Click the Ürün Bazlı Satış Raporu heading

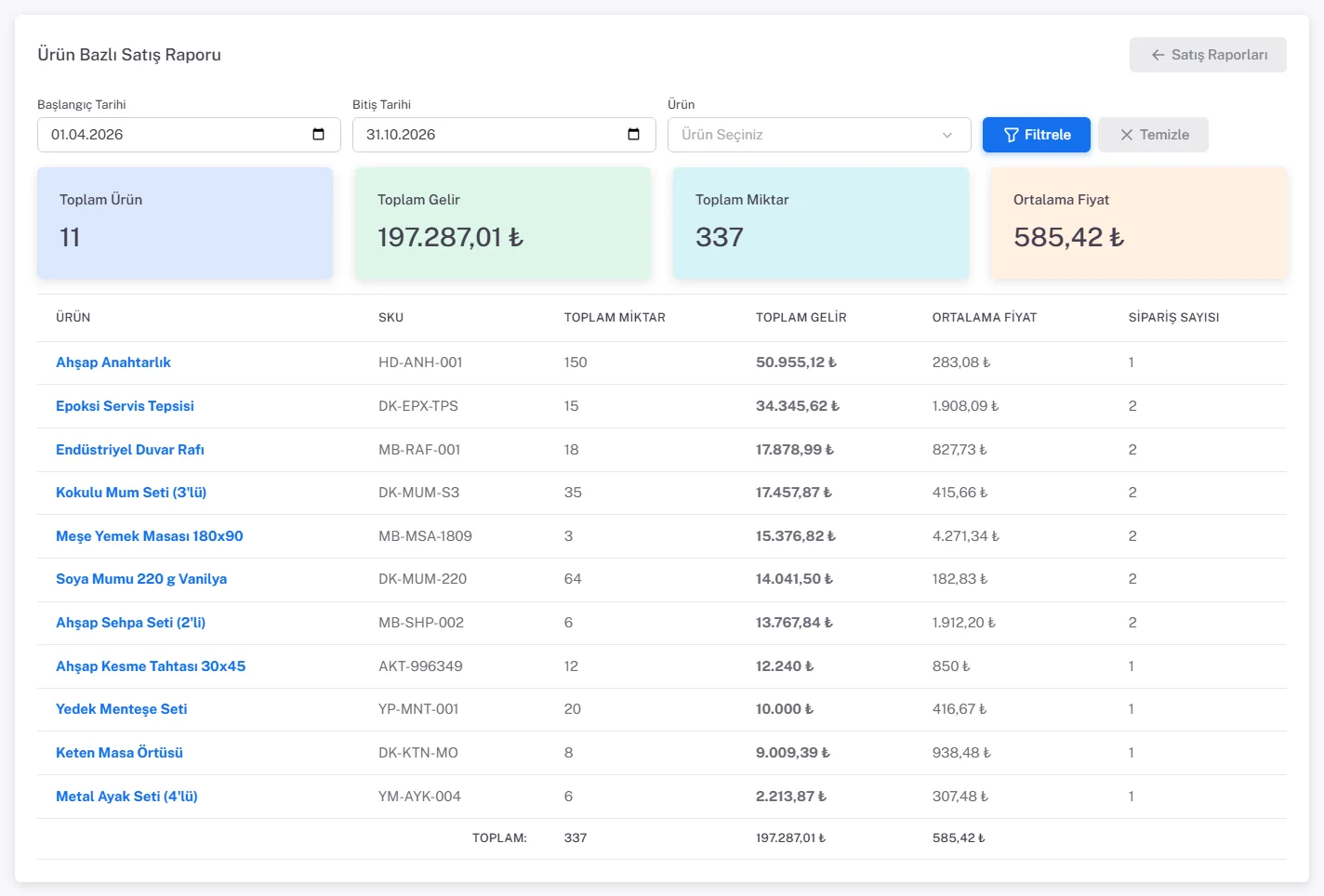129,55
